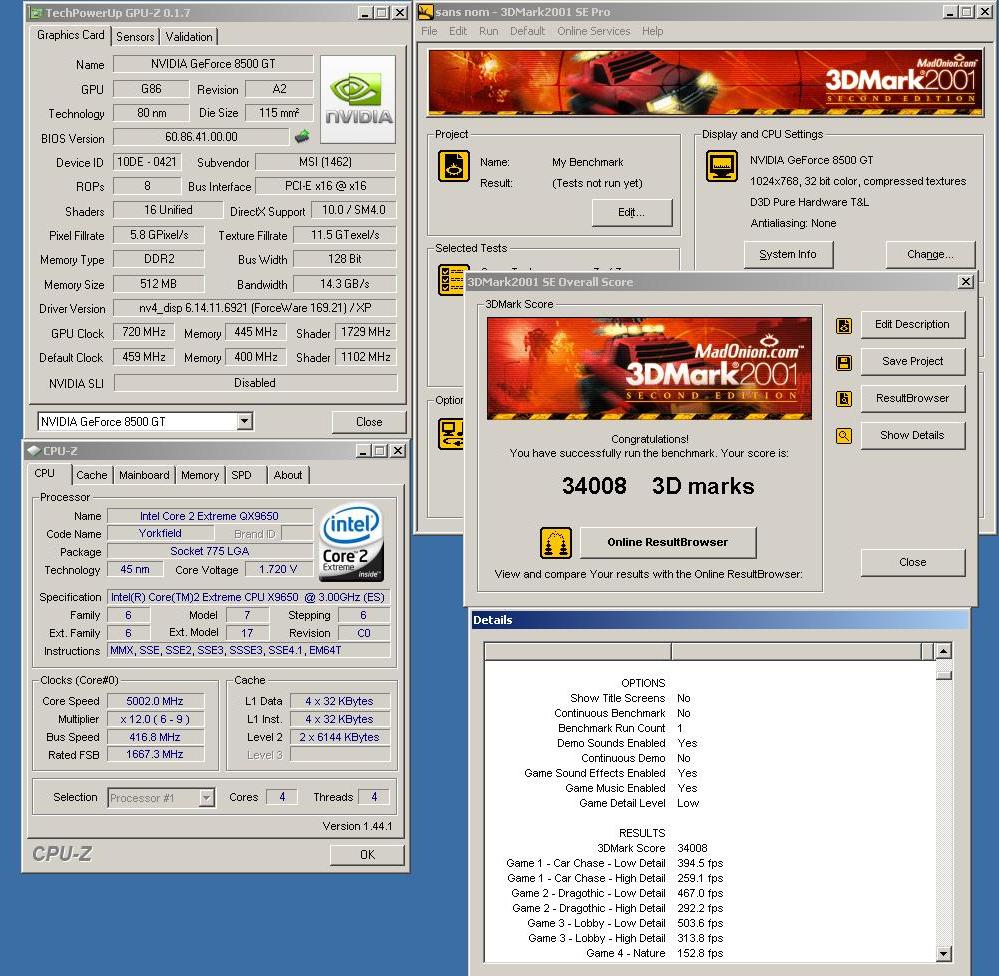
Task: Click the monitor icon in Display and CPU Settings
Action: 722,166
